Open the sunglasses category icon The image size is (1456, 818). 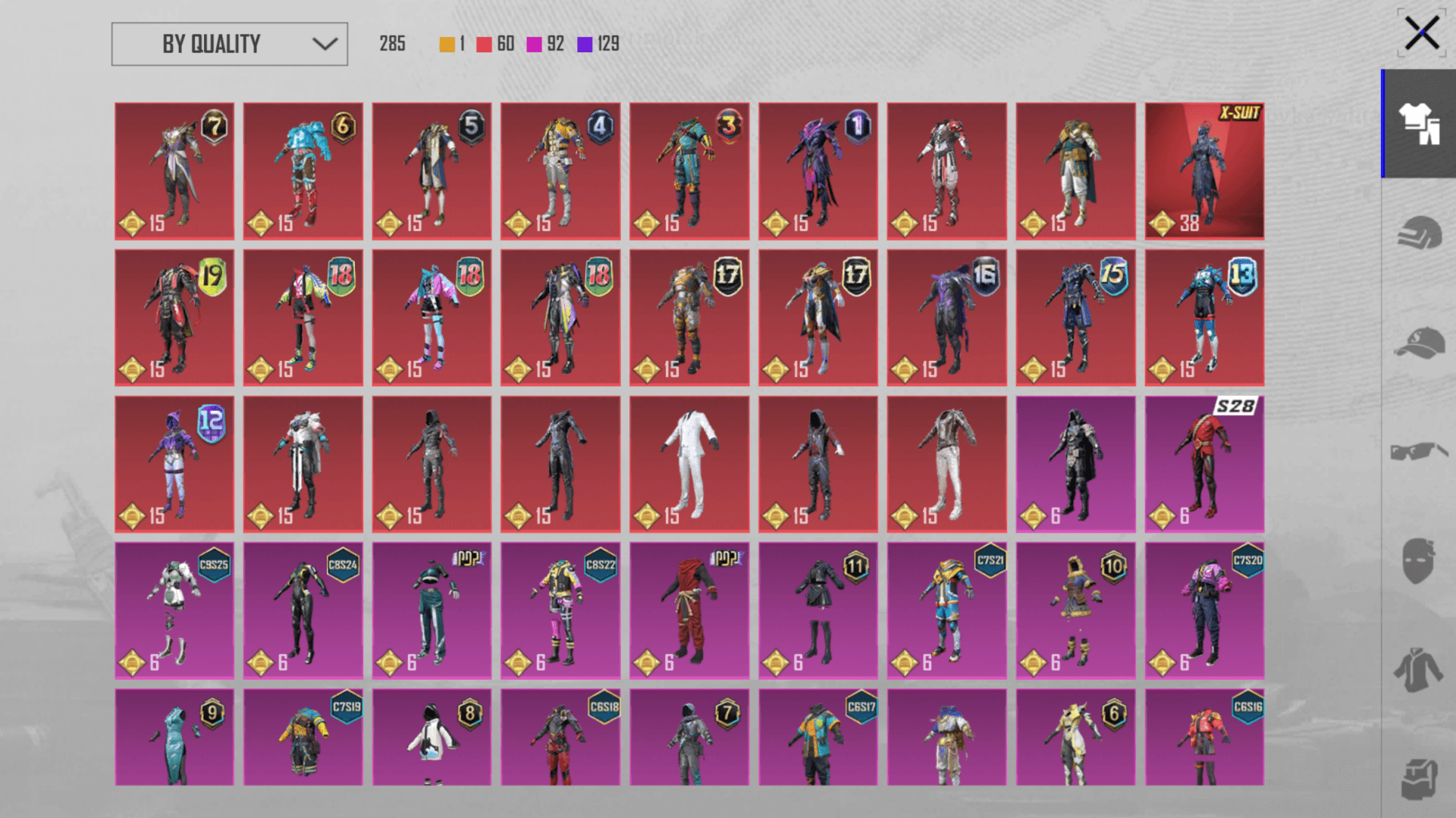[1419, 452]
